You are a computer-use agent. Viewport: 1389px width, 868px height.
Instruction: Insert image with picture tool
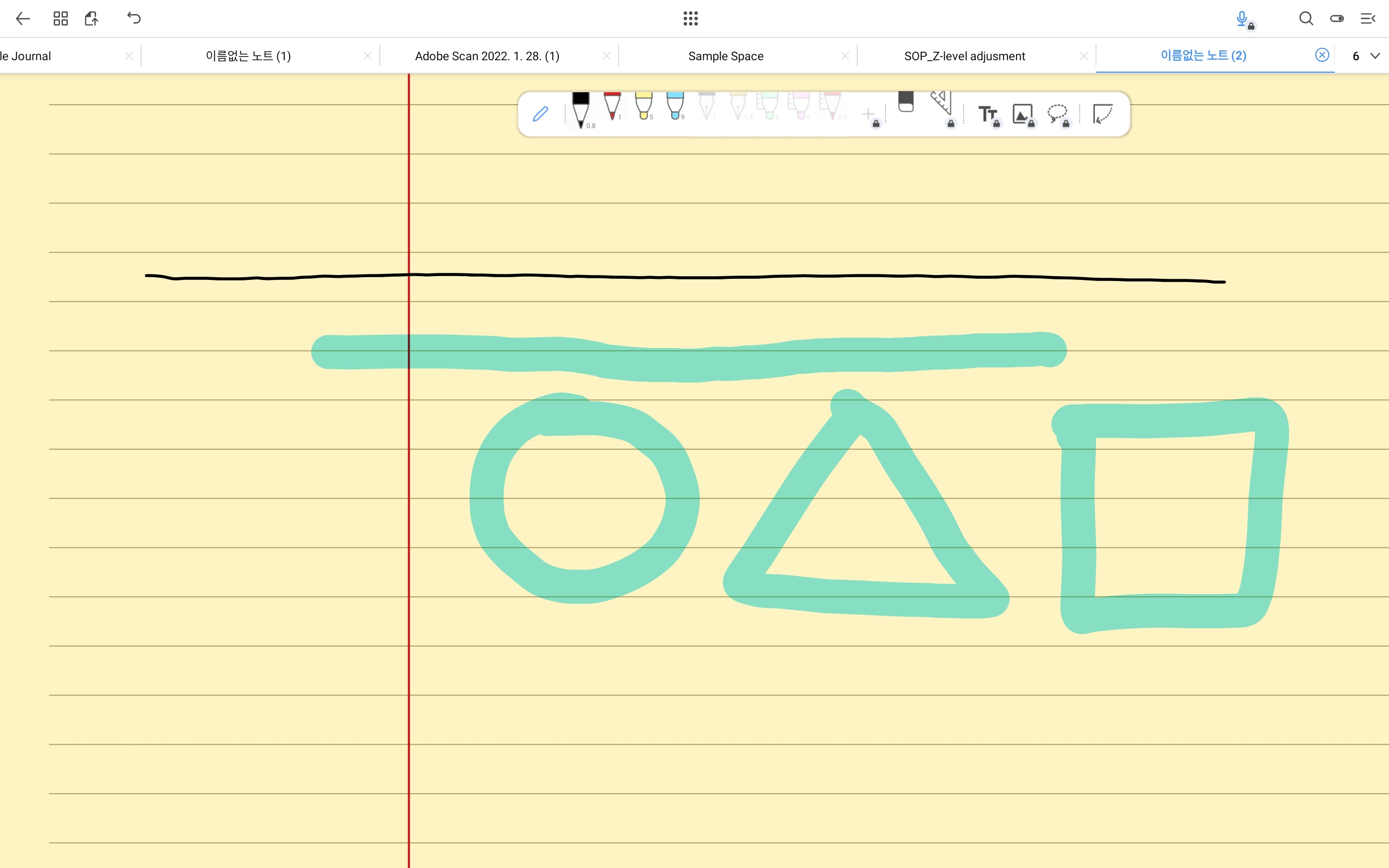(1022, 114)
